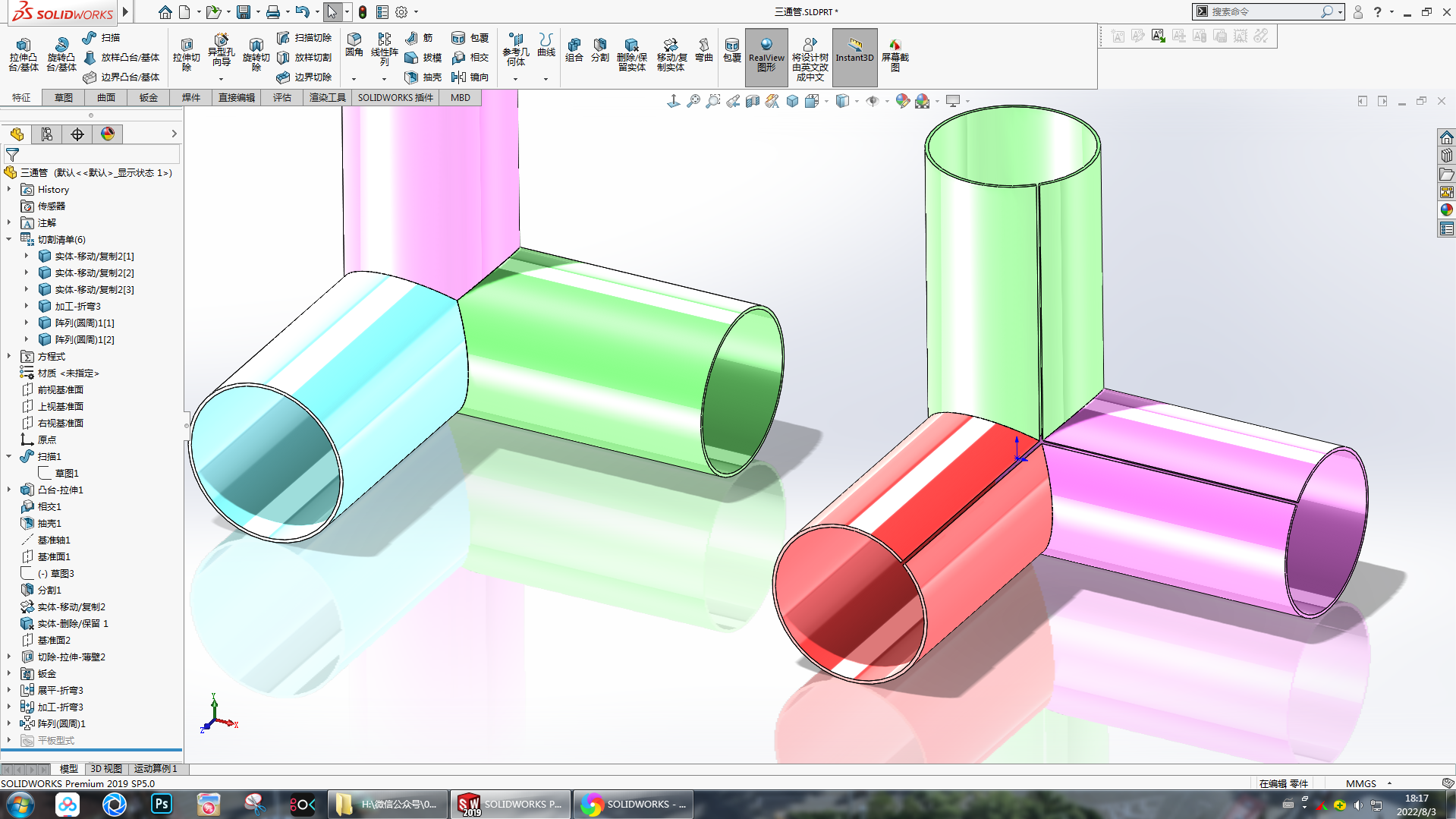The image size is (1456, 819).
Task: Select the 旋转切除 revolved cut tool
Action: [x=256, y=55]
